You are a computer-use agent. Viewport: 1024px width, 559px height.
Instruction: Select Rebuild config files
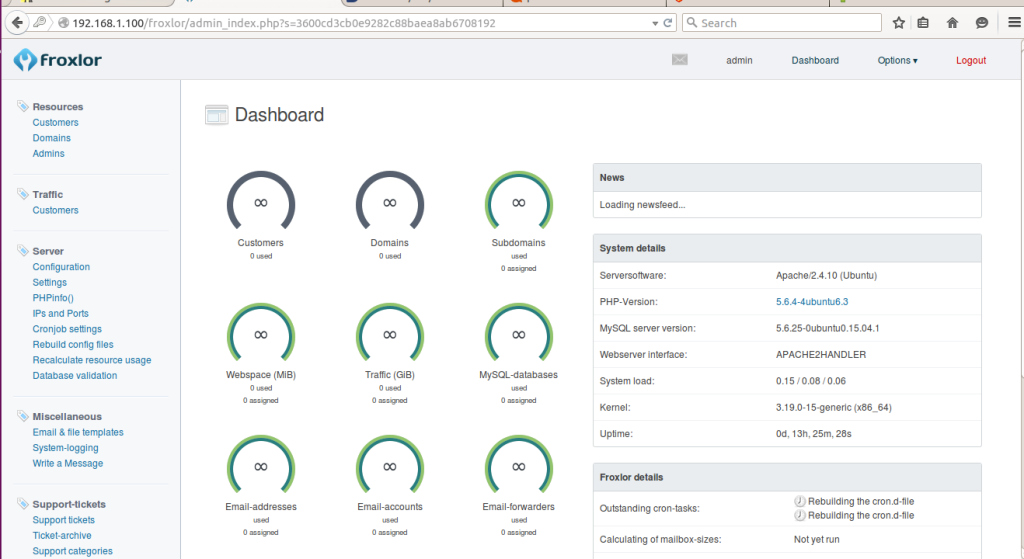73,344
